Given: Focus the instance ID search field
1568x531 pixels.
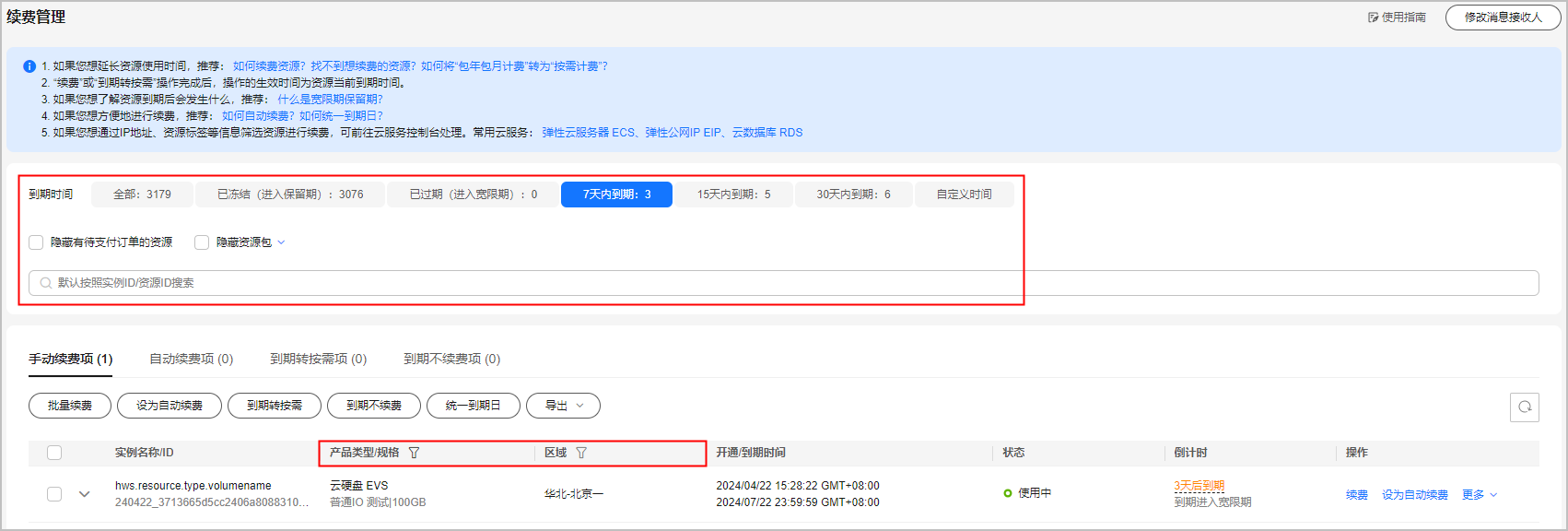Looking at the screenshot, I should pos(783,283).
